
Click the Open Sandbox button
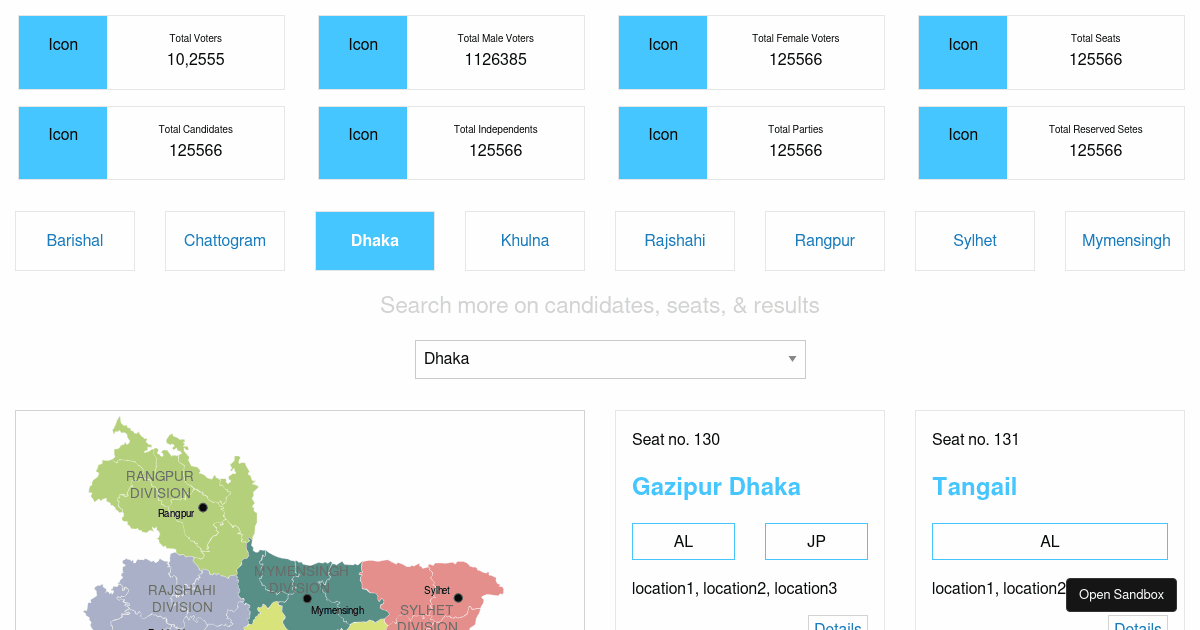[x=1121, y=594]
